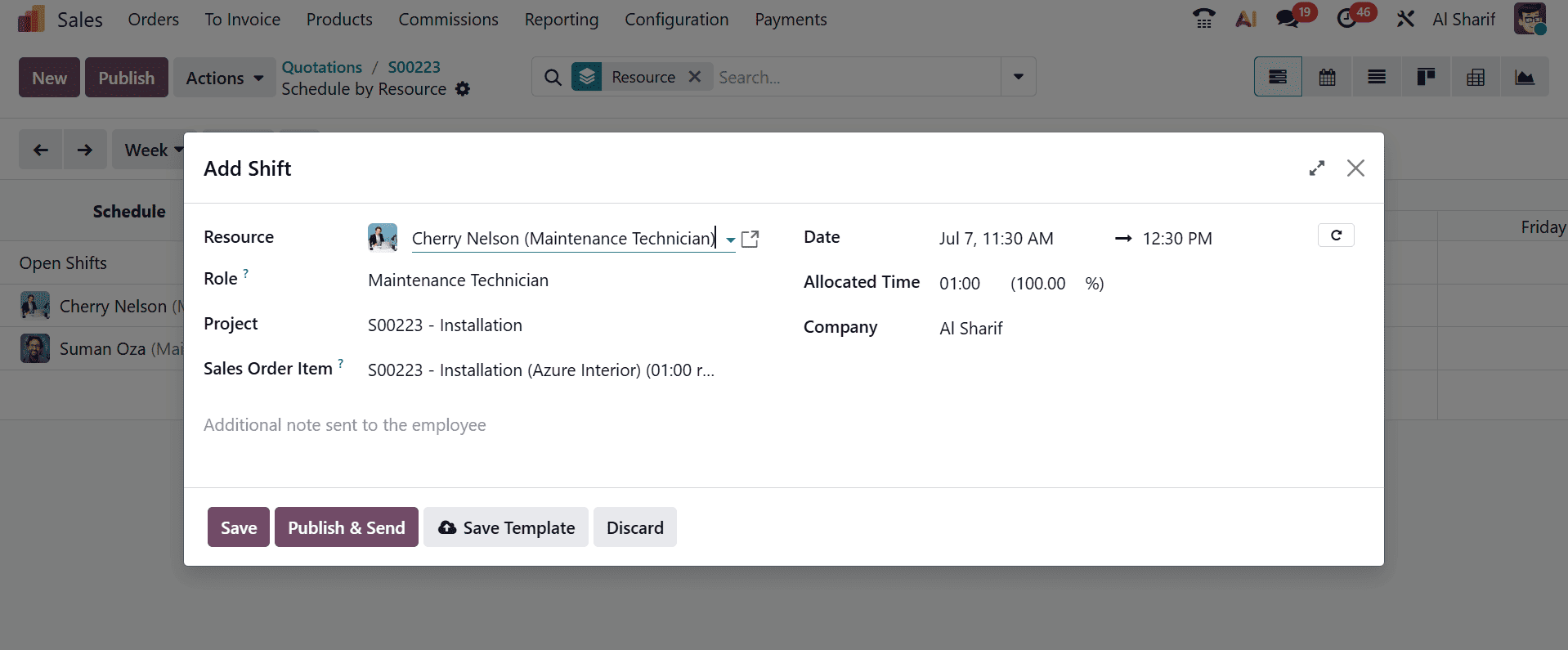Switch to pivot table view
Screen dimensions: 1568x650
coord(1476,77)
